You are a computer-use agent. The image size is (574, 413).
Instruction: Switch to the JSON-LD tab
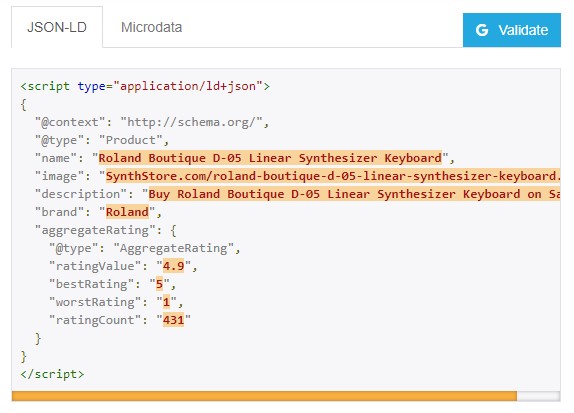(57, 27)
